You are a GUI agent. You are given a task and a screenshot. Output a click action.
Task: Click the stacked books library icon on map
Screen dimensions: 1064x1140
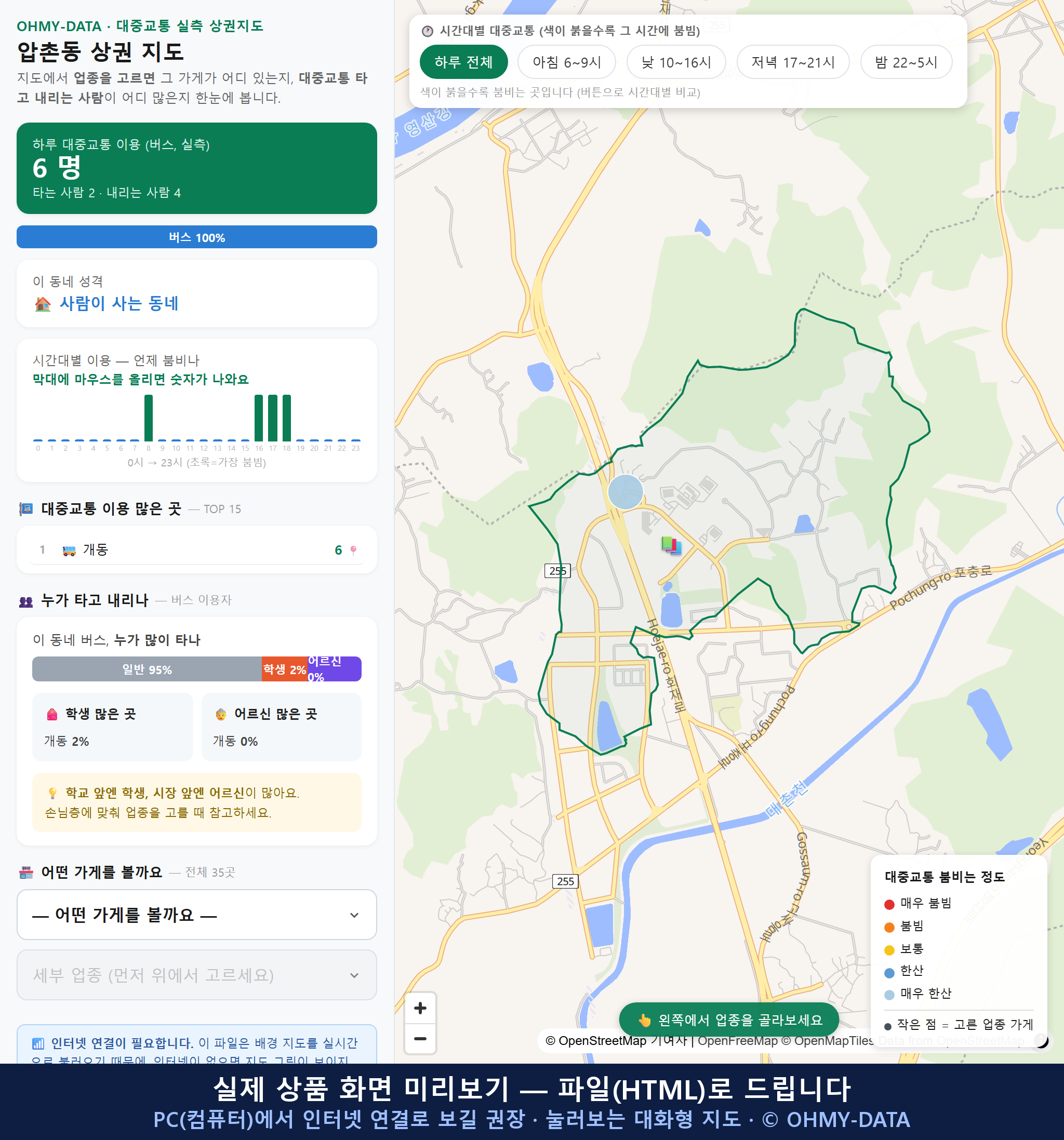pyautogui.click(x=671, y=545)
